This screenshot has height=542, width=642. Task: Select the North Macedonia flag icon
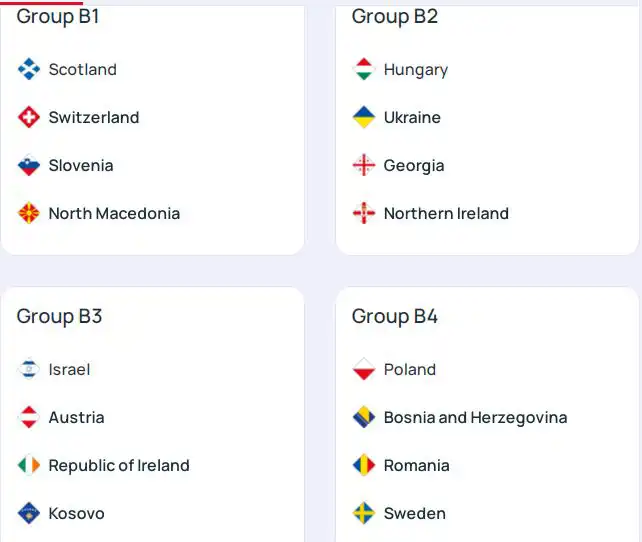(28, 213)
